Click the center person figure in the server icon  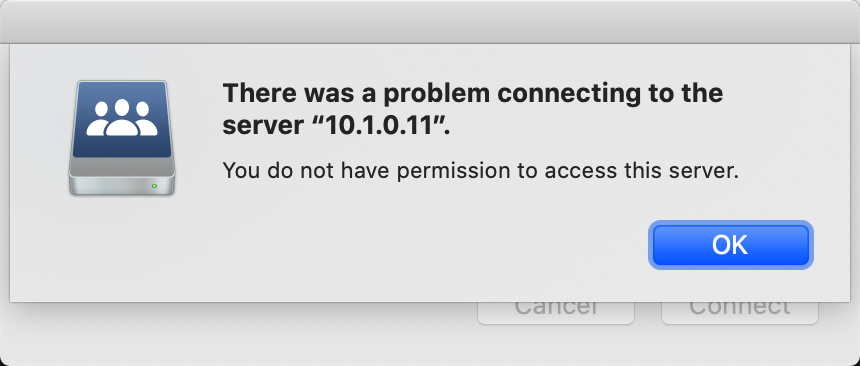tap(122, 117)
